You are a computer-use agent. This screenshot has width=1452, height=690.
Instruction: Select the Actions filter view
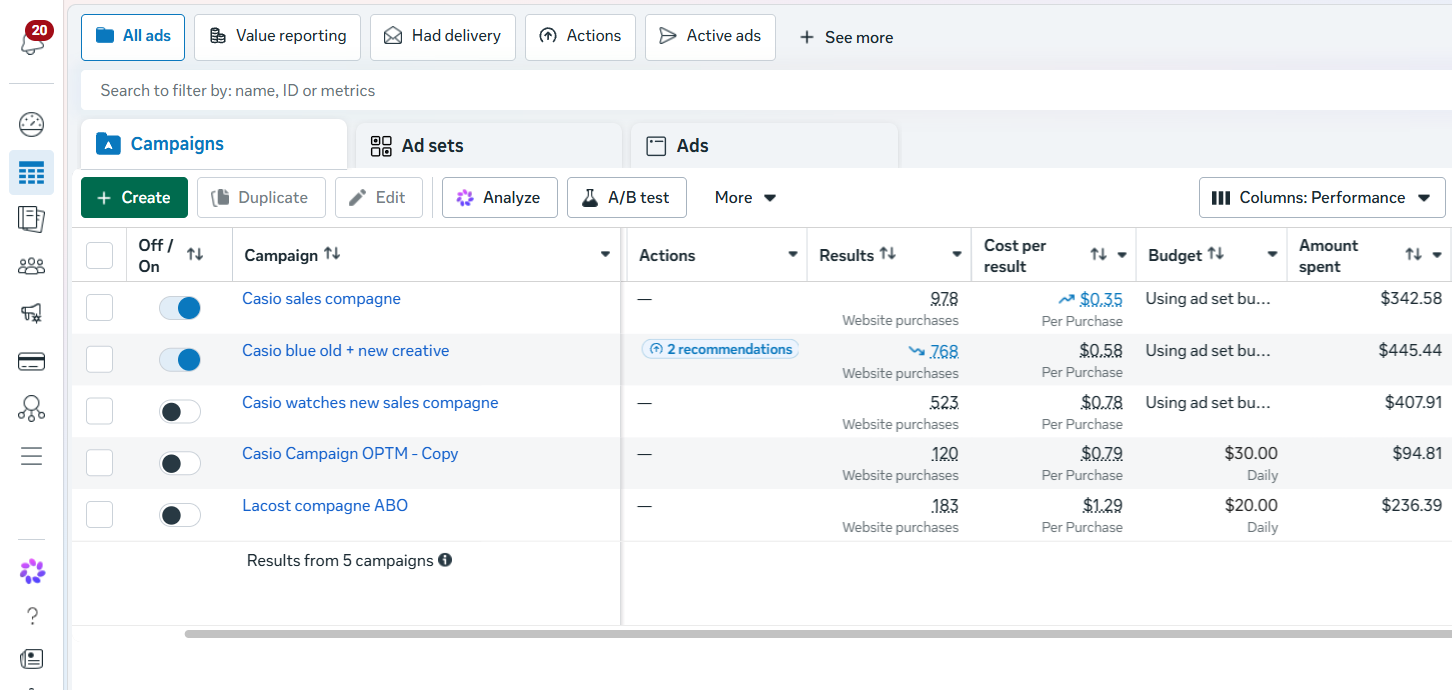580,36
